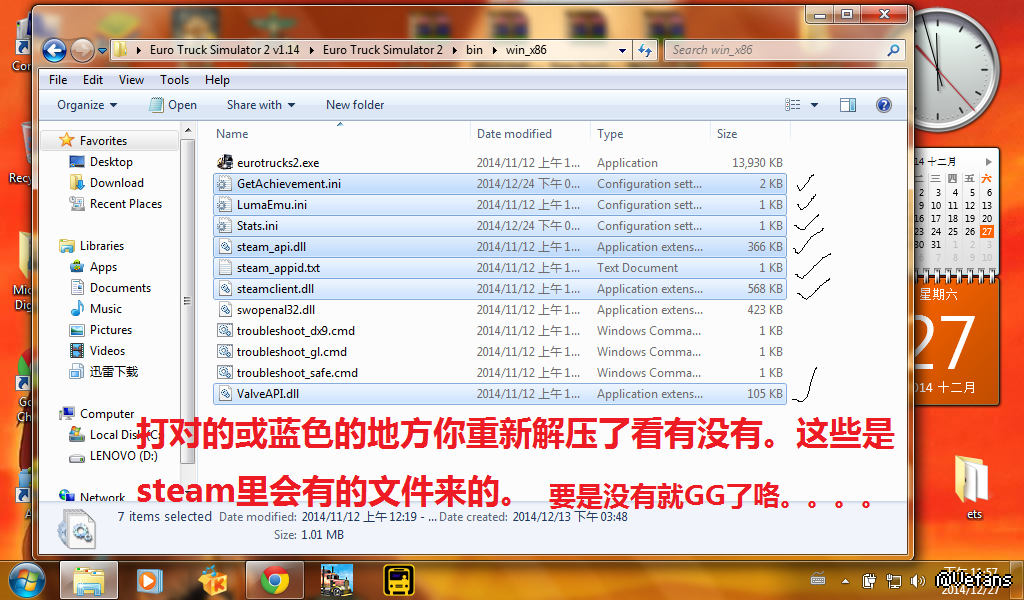Click the Forward navigation arrow
Viewport: 1024px width, 600px height.
pyautogui.click(x=82, y=50)
